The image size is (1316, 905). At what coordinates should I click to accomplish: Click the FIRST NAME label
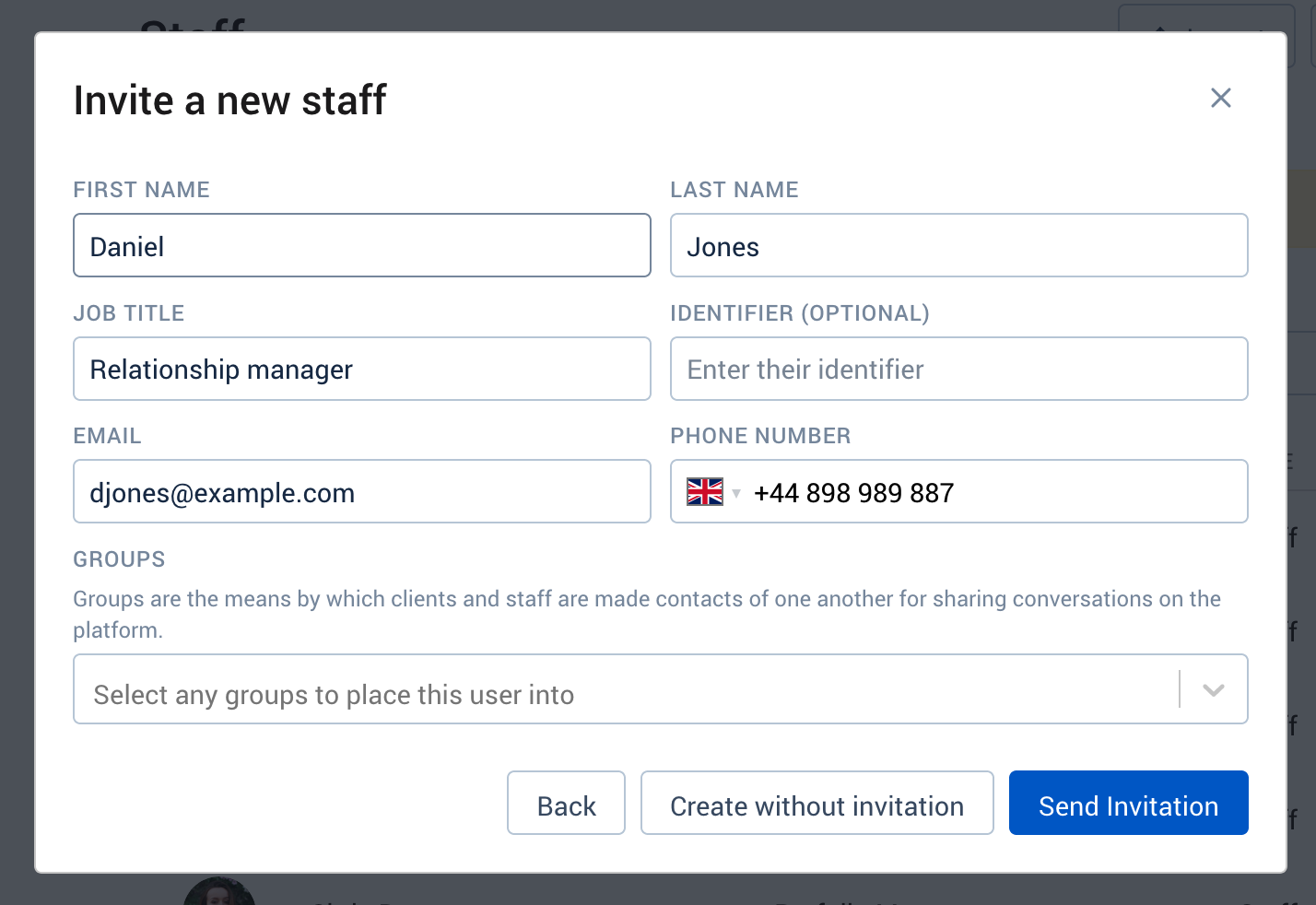click(141, 190)
